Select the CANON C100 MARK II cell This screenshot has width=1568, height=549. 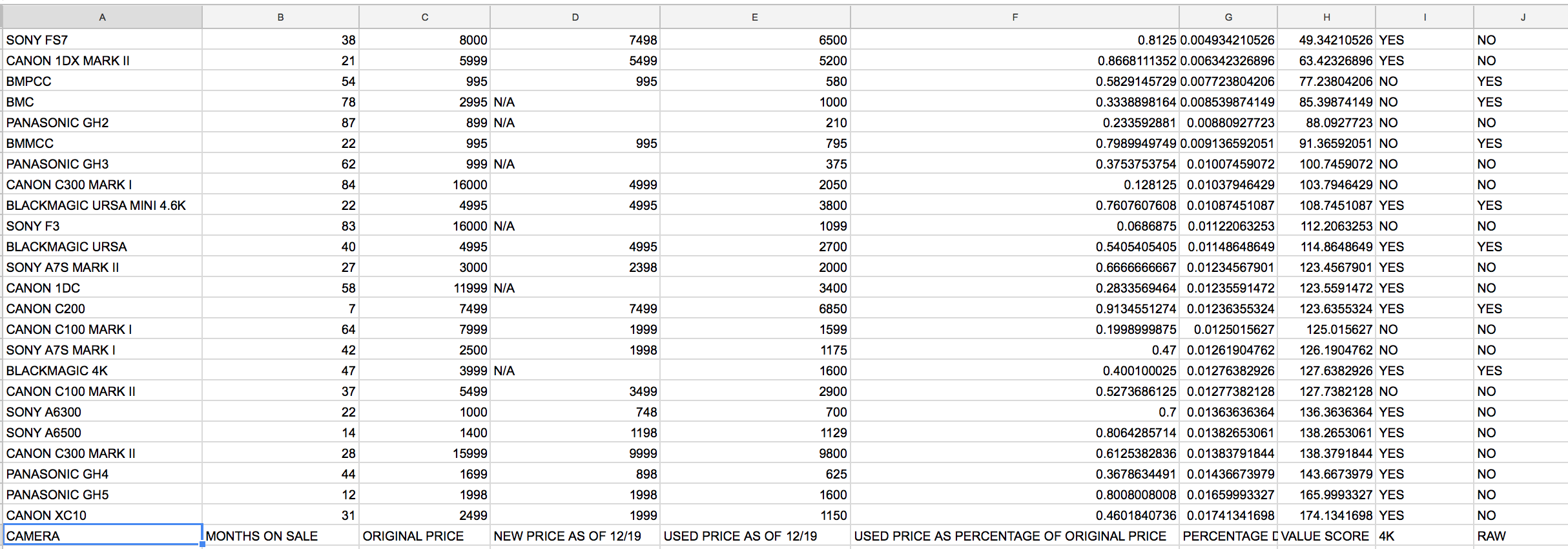102,391
